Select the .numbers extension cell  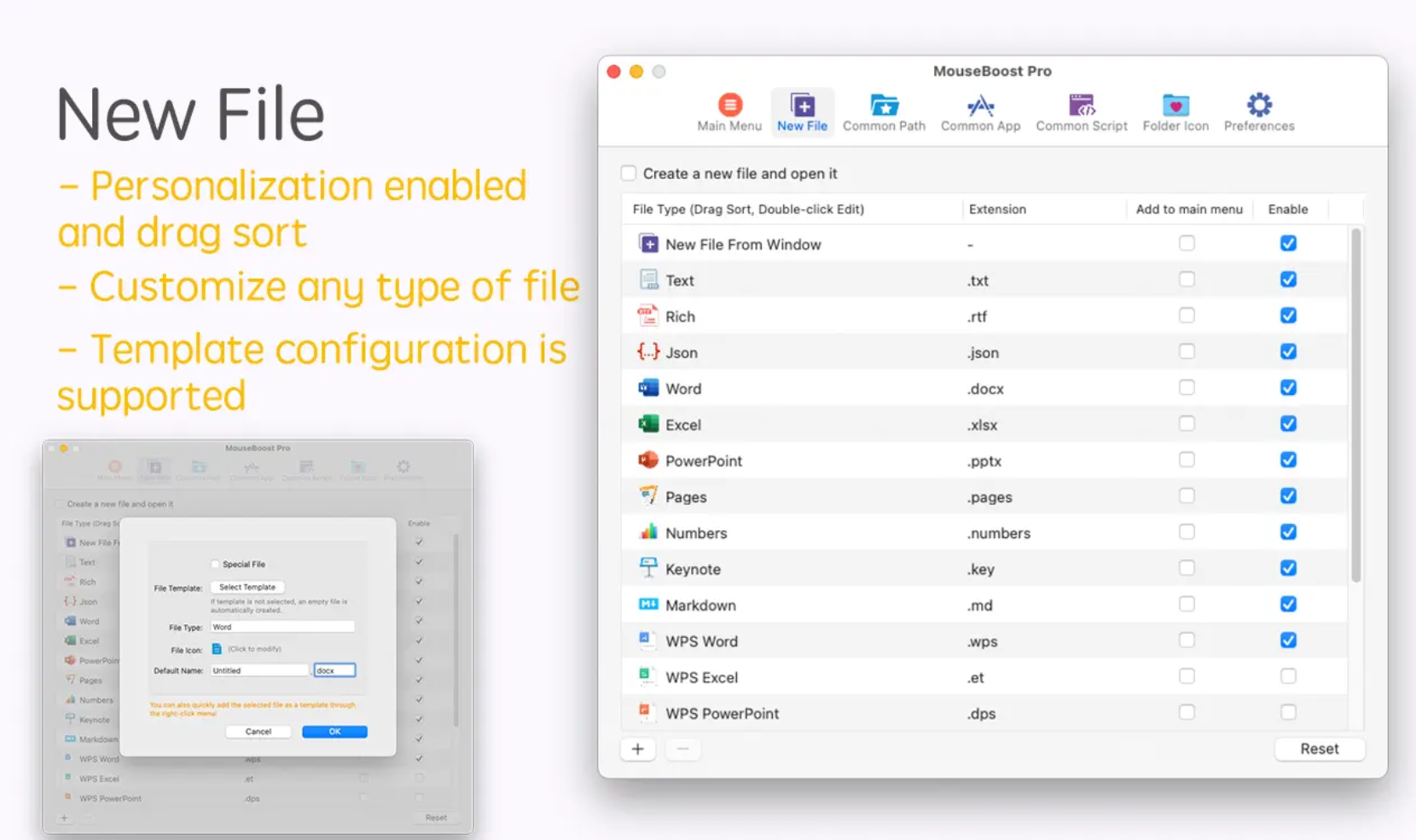pyautogui.click(x=999, y=533)
